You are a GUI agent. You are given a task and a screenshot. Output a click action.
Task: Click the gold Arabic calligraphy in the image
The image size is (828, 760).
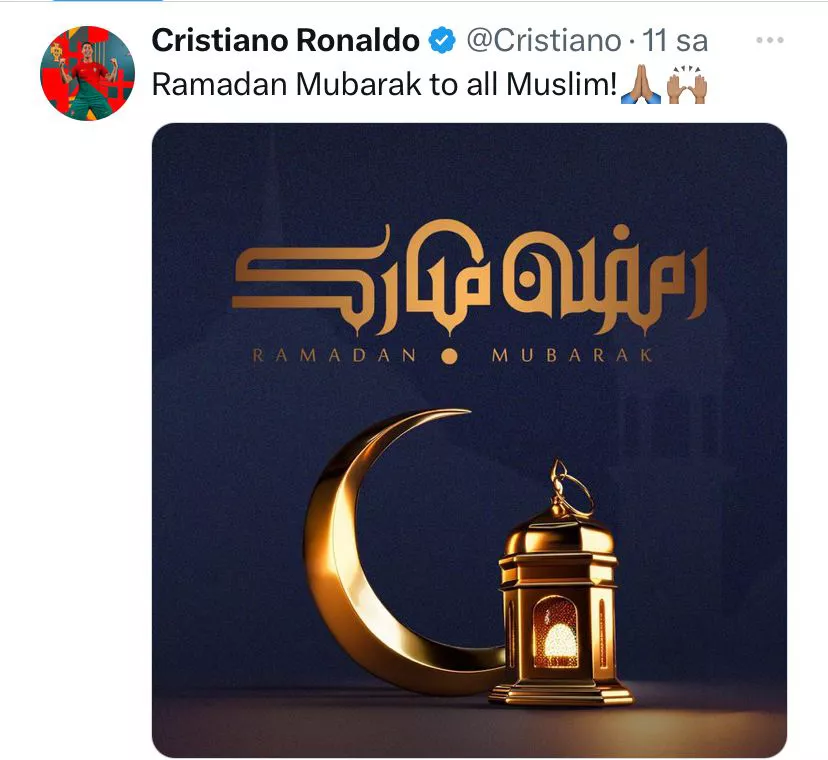pos(469,278)
